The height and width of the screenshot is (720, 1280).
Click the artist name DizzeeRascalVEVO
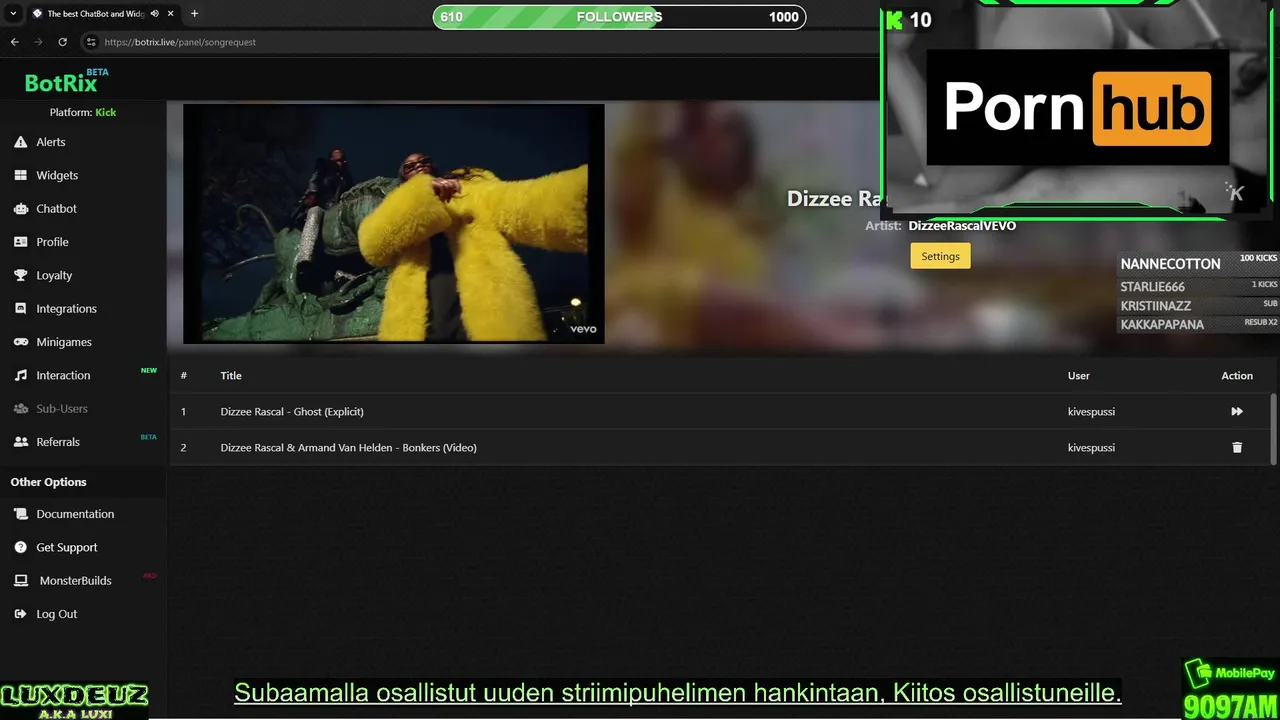pyautogui.click(x=962, y=226)
